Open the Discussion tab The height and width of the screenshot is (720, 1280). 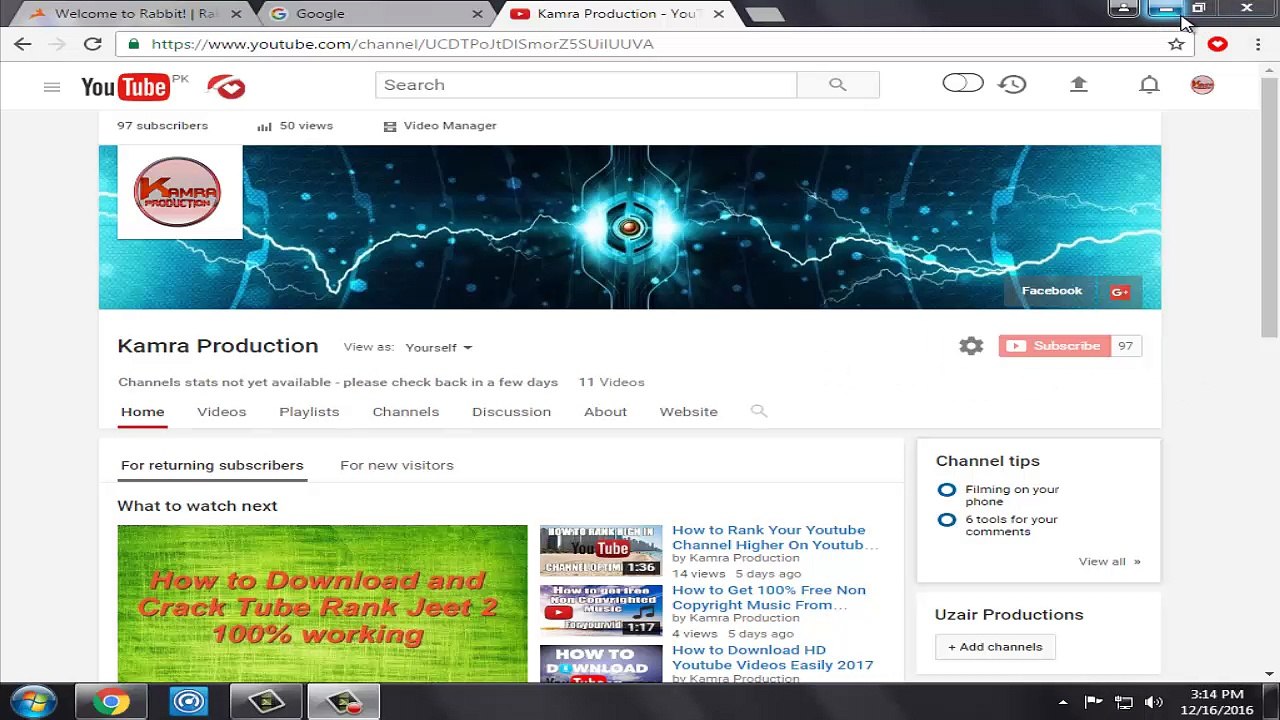[x=511, y=412]
